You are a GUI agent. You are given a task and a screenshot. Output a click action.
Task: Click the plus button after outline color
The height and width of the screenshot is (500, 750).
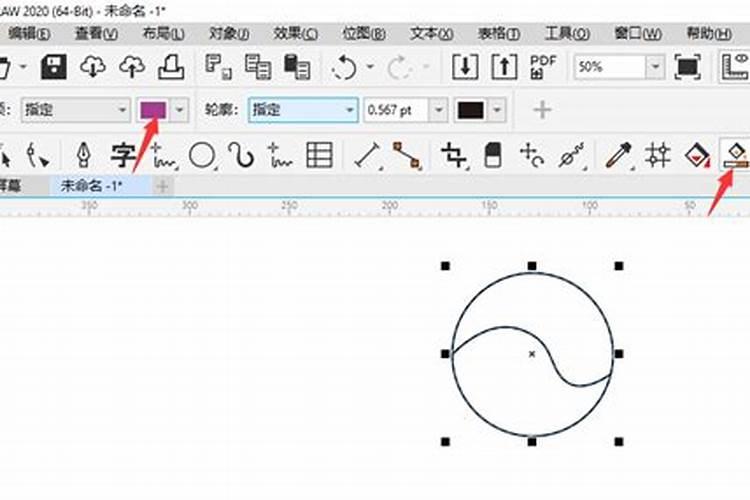point(542,110)
